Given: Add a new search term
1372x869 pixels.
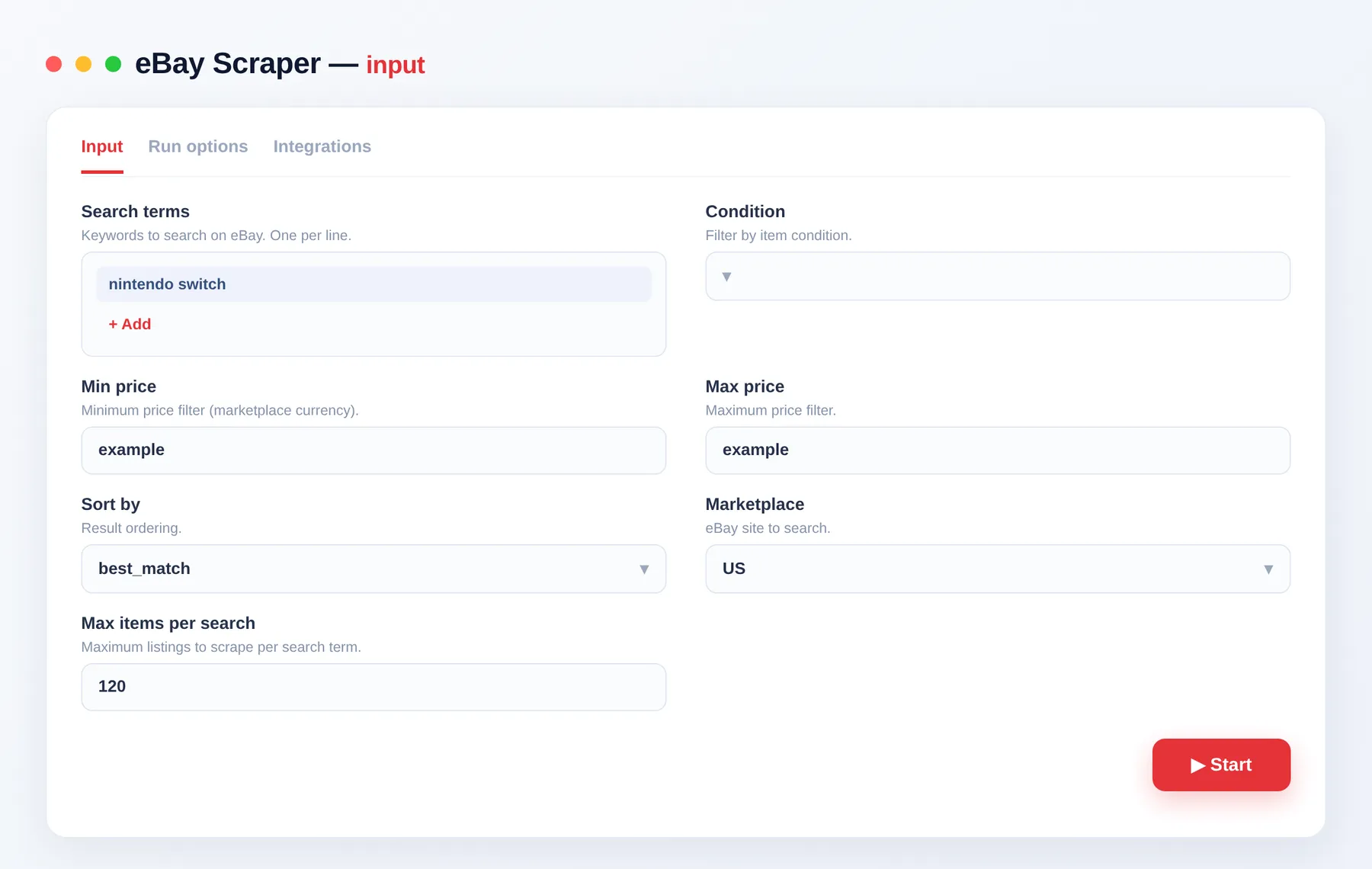Looking at the screenshot, I should (x=130, y=324).
